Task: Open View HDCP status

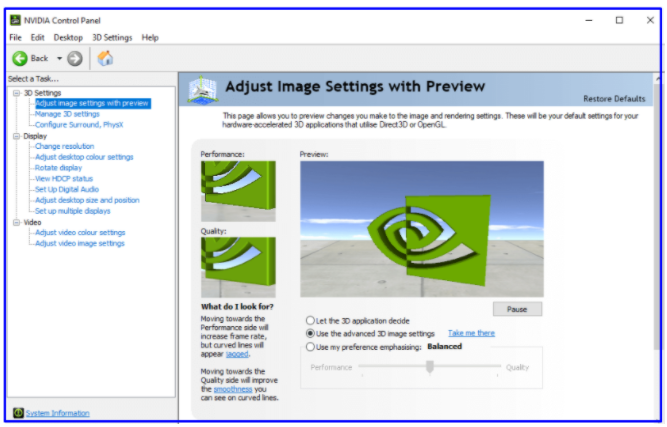Action: point(64,179)
